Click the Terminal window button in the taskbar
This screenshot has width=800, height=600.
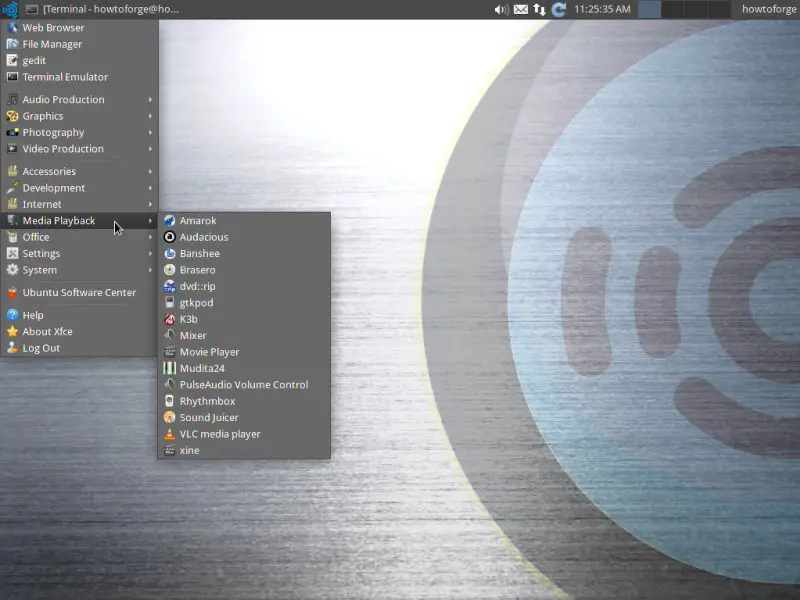103,9
